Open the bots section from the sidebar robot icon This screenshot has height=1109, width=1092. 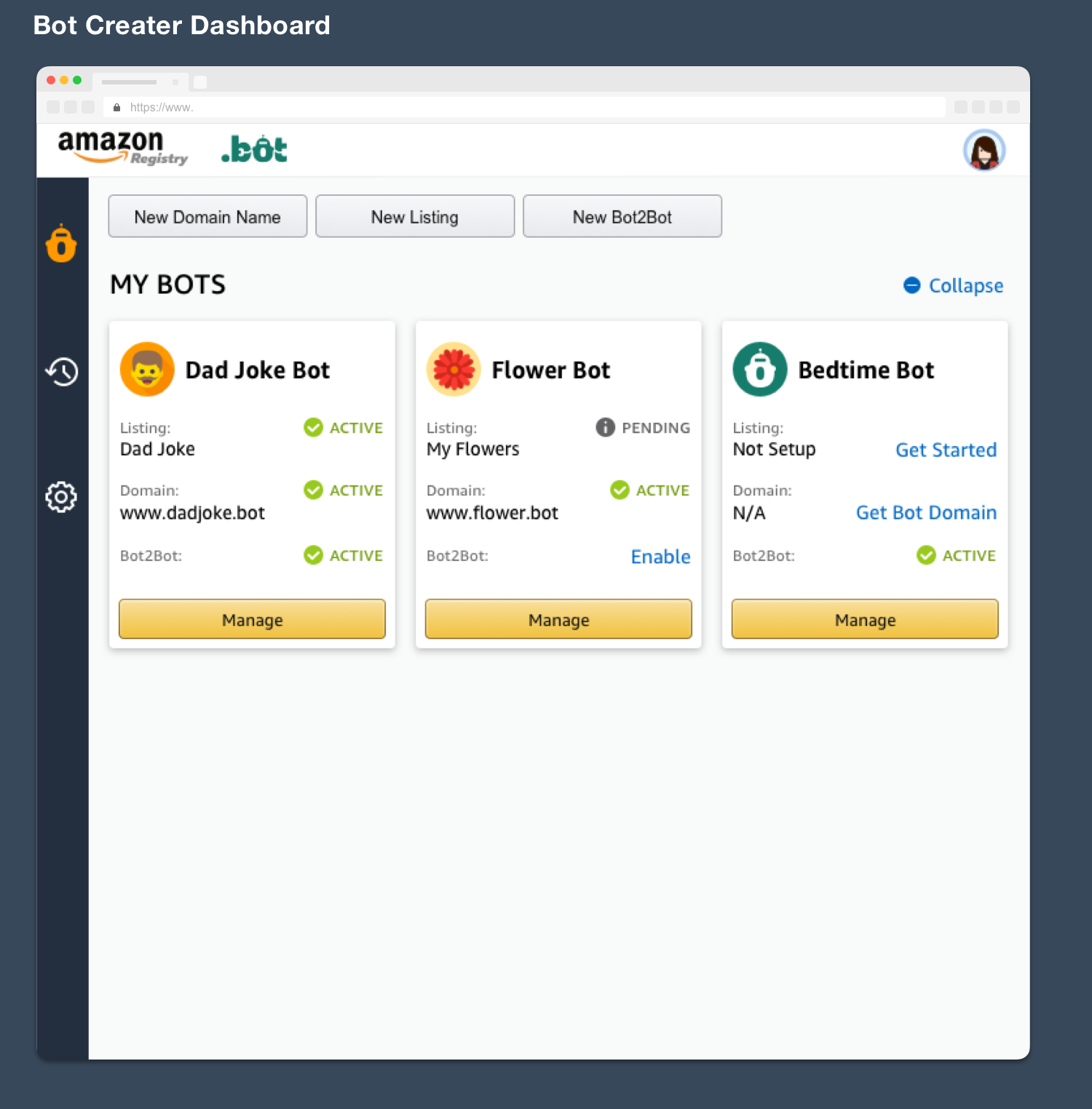point(61,244)
